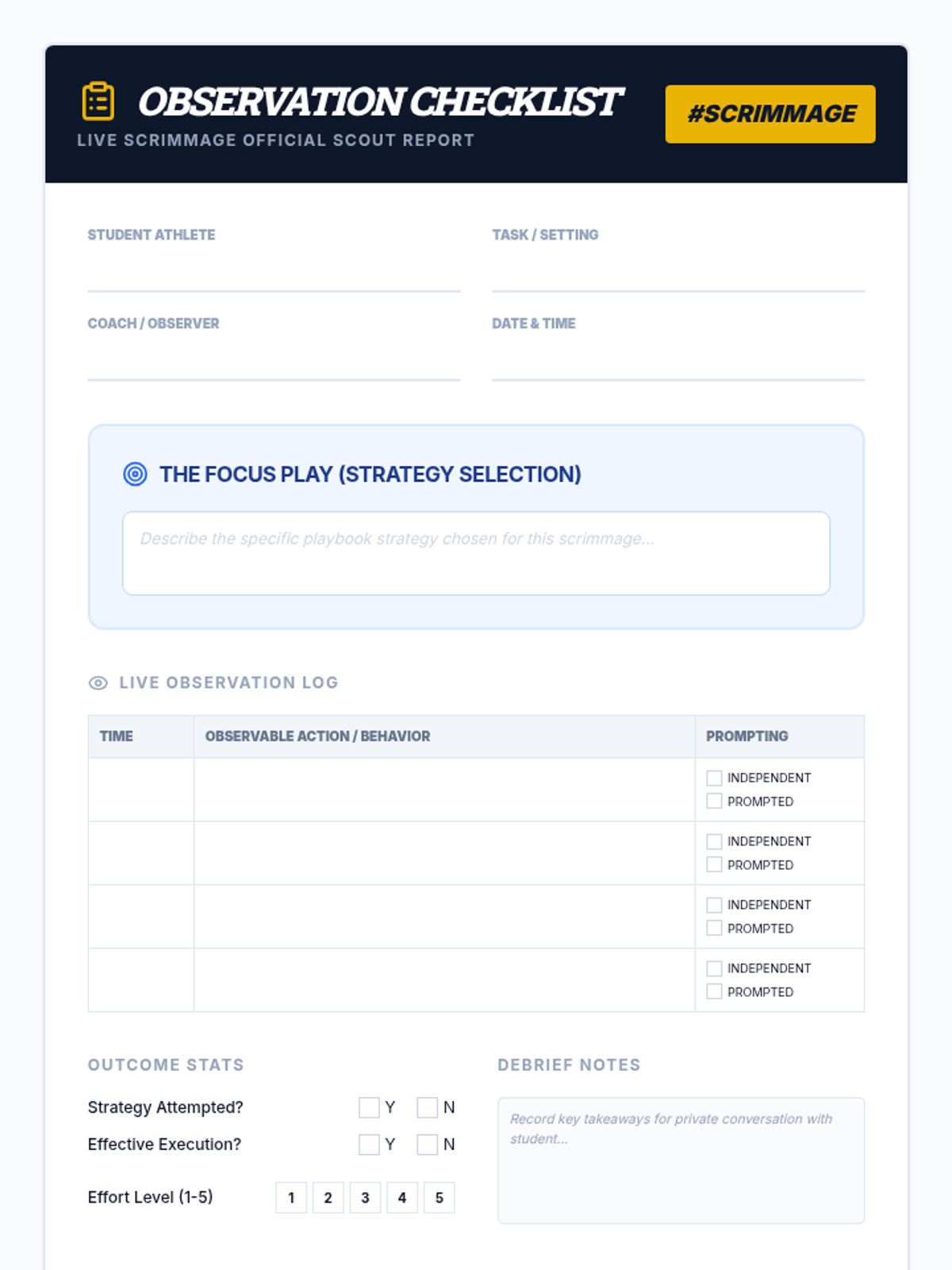This screenshot has height=1270, width=952.
Task: Focus the Date & Time field
Action: [678, 363]
